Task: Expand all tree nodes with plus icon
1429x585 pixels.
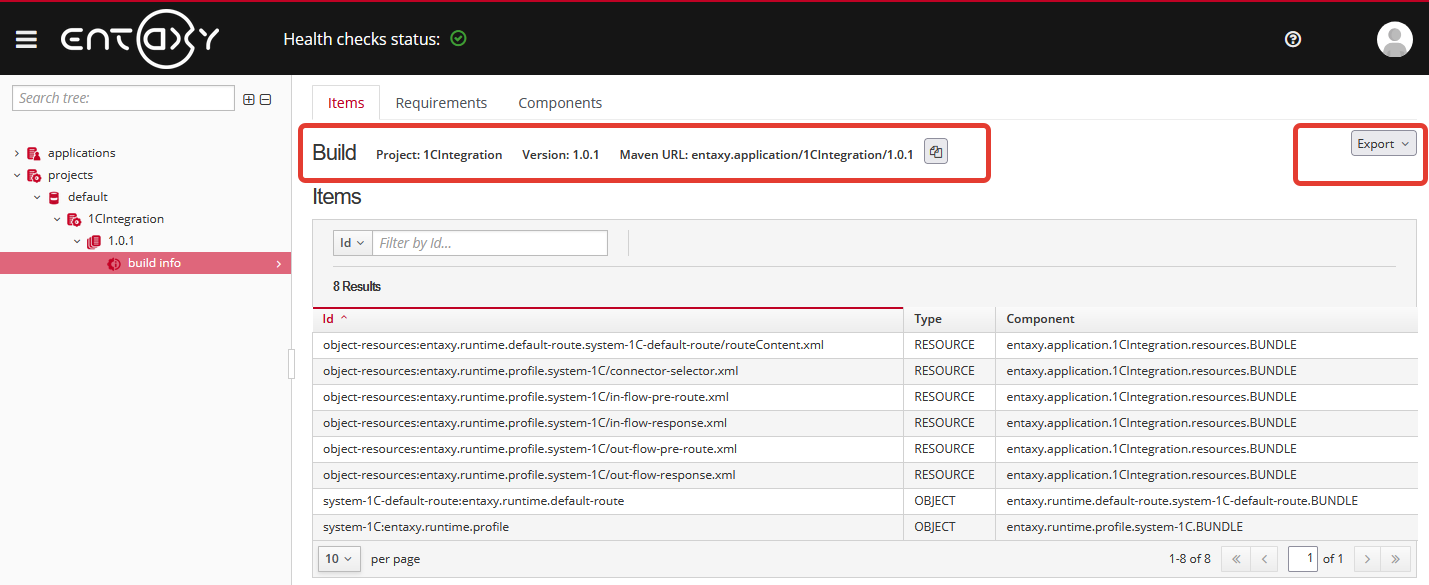Action: coord(249,99)
